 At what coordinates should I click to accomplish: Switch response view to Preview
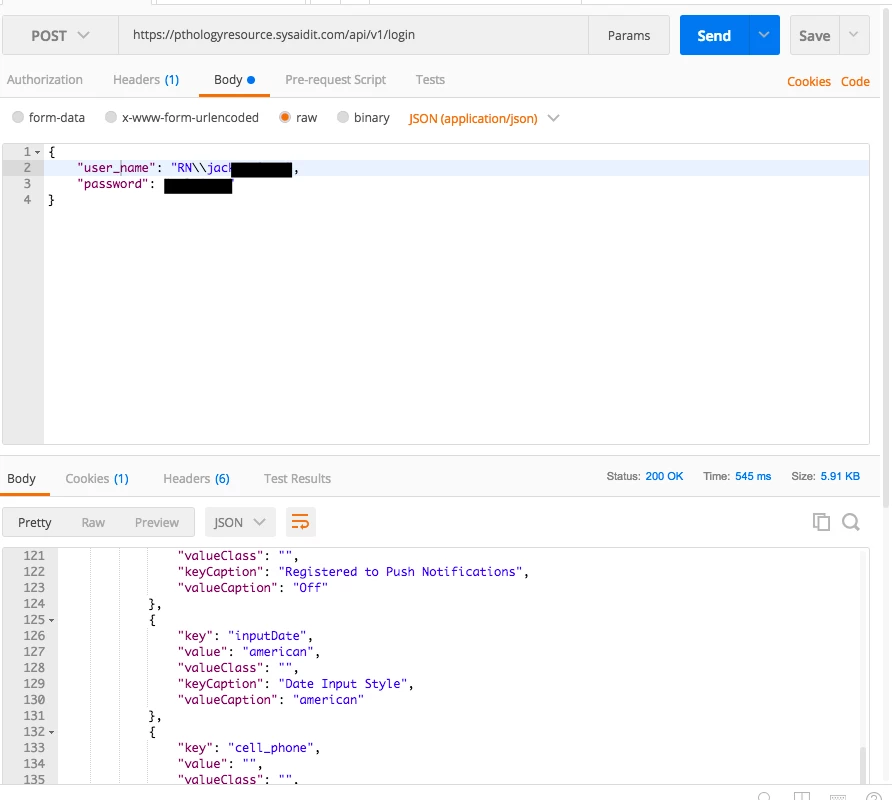[157, 522]
